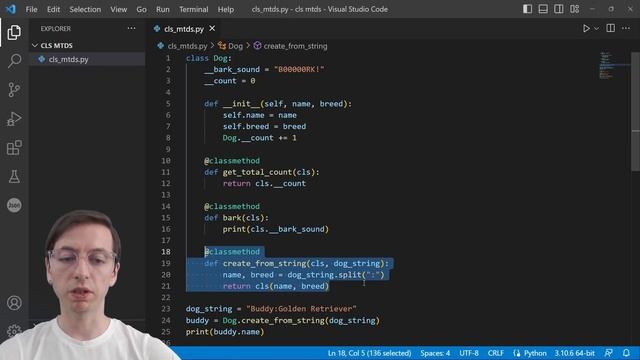Change file encoding UTF-8

(469, 353)
